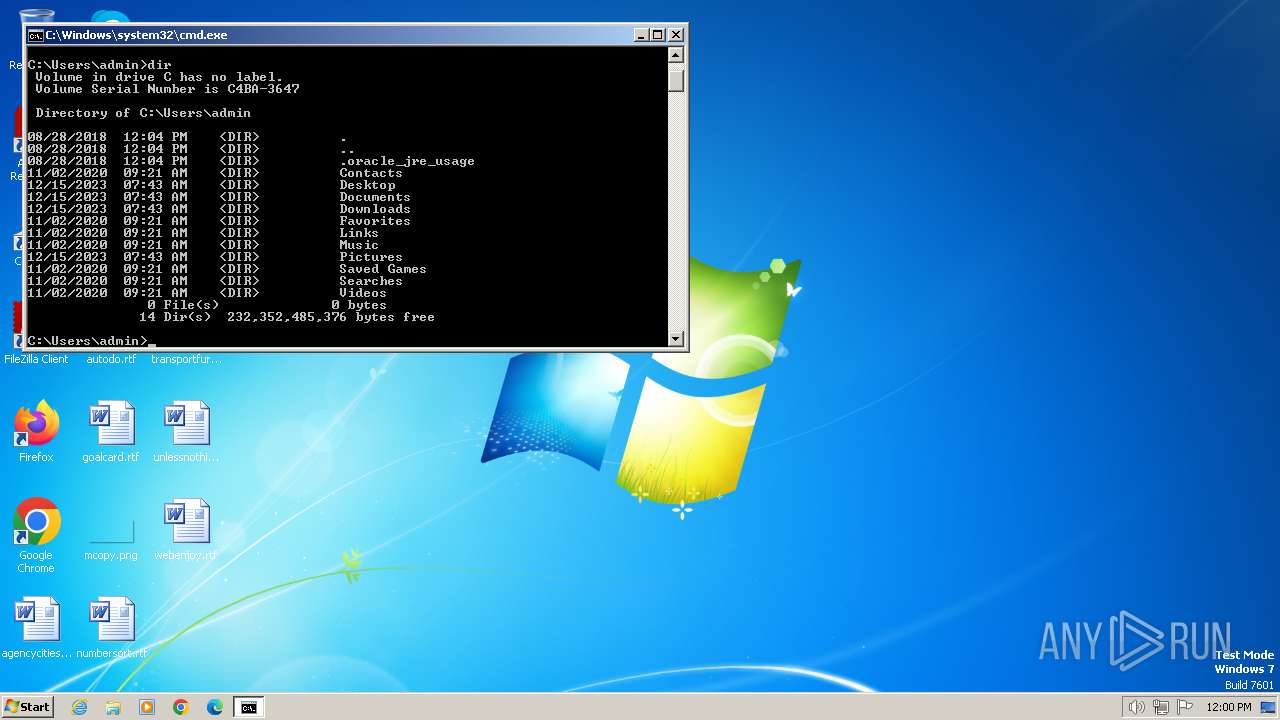1280x720 pixels.
Task: Open the Start menu
Action: [28, 707]
